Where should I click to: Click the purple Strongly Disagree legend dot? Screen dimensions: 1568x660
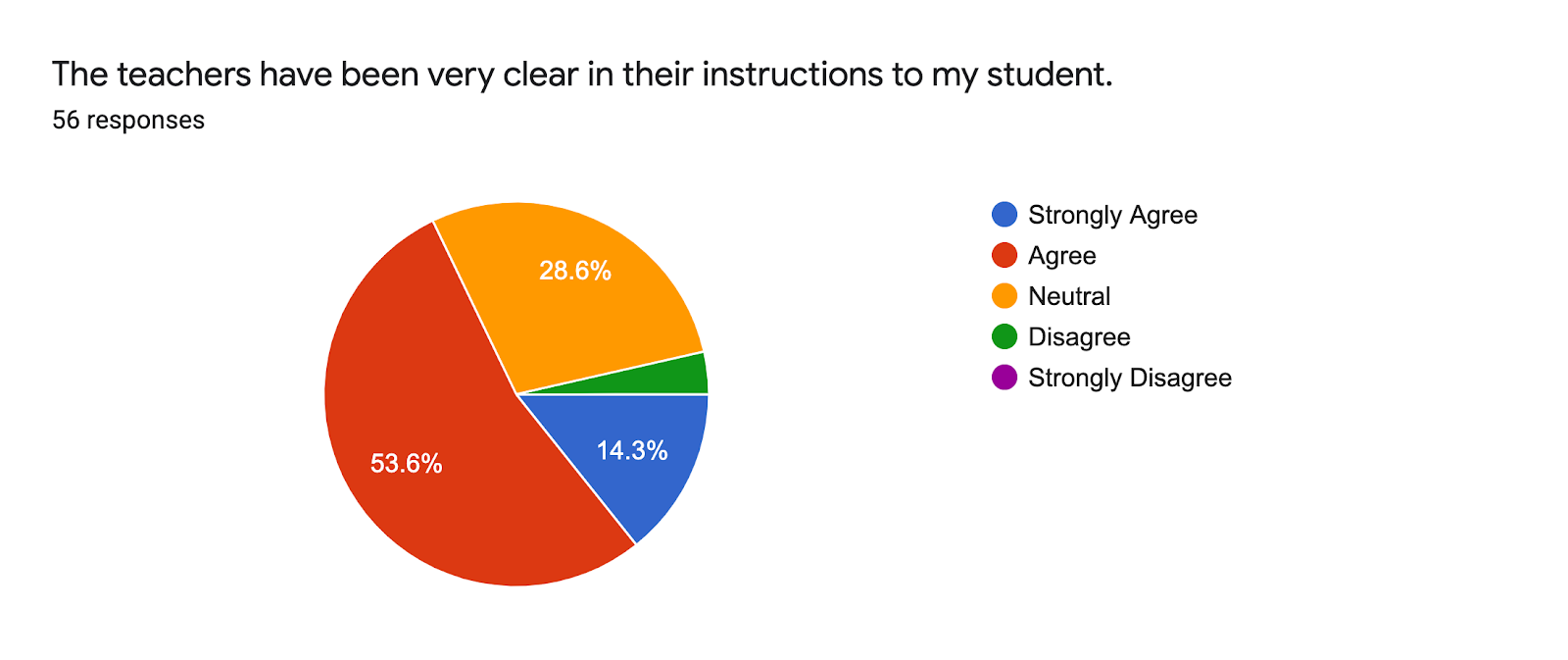(x=1004, y=378)
